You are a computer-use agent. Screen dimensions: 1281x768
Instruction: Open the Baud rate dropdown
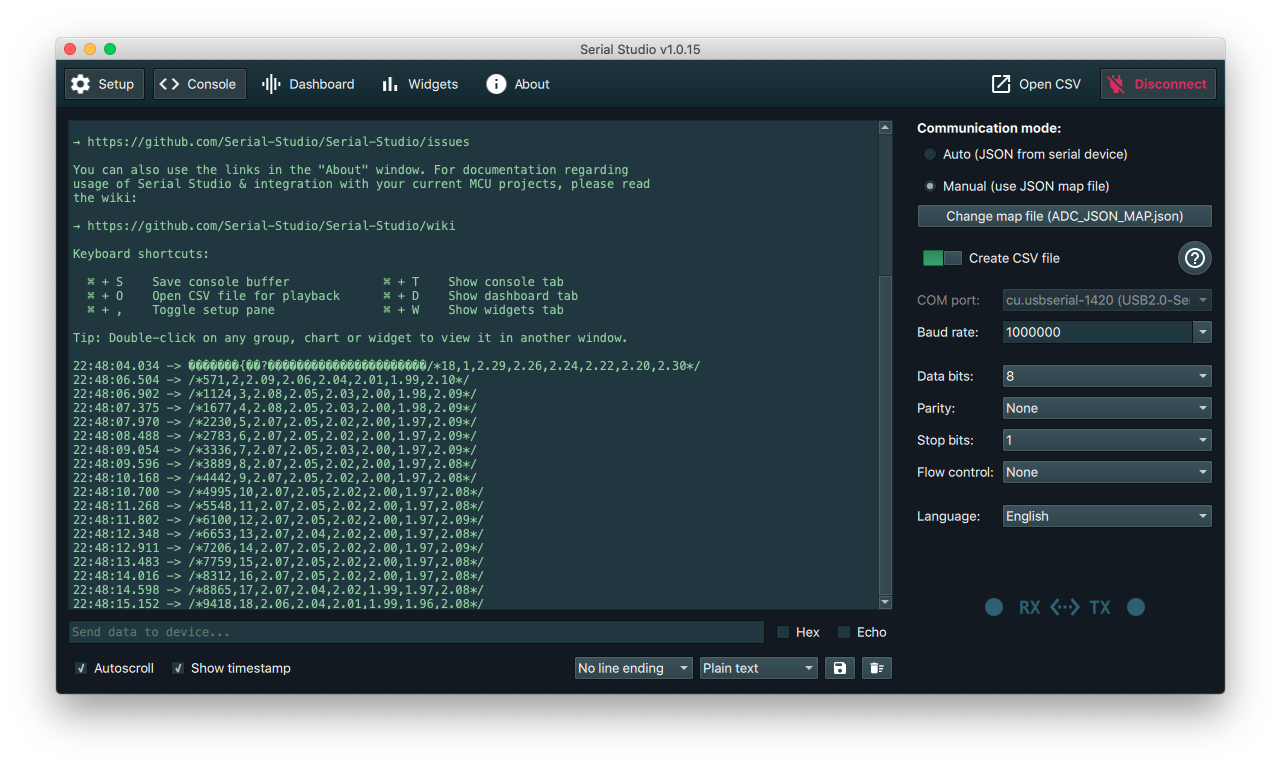click(1203, 331)
